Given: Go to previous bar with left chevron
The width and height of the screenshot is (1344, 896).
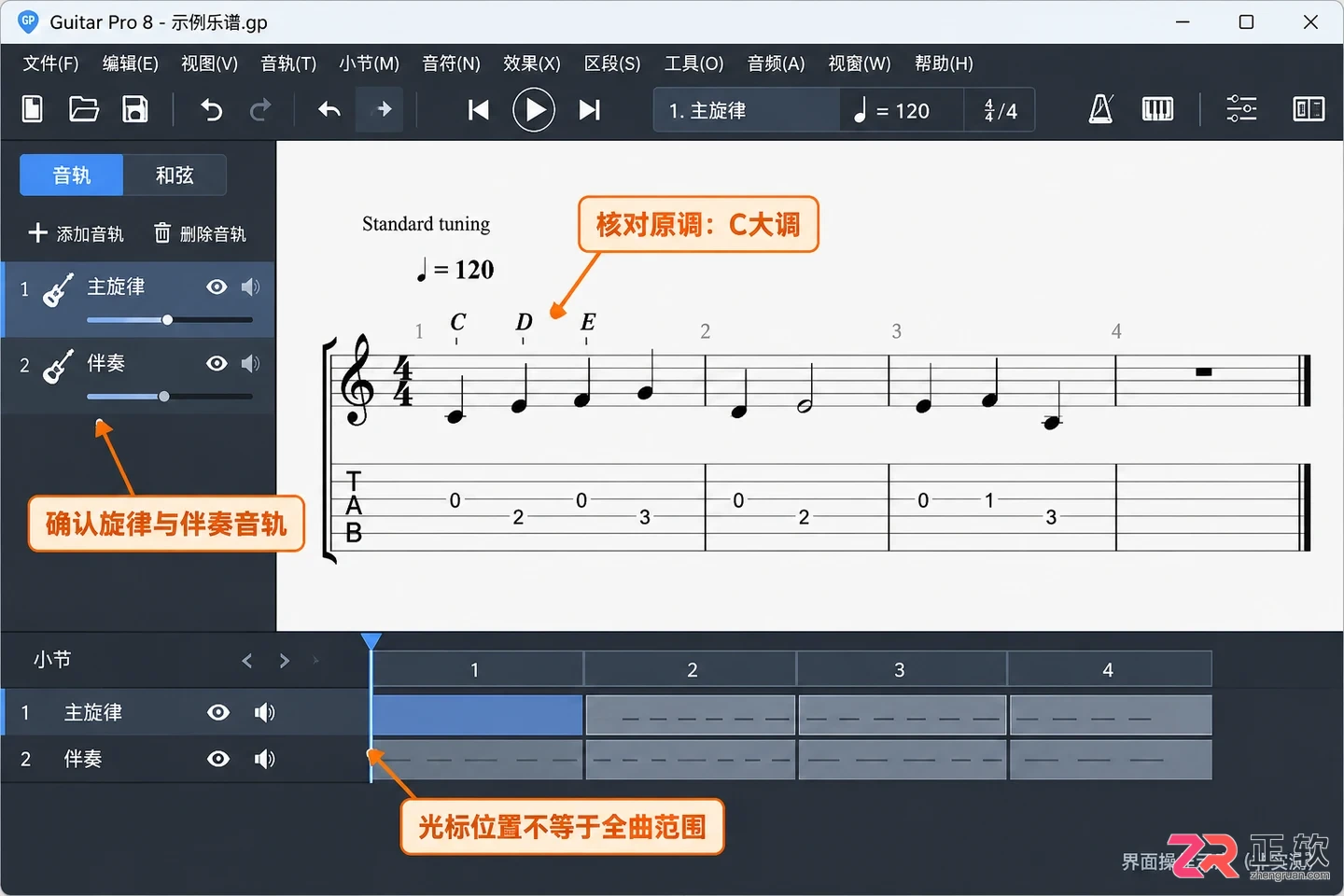Looking at the screenshot, I should pyautogui.click(x=247, y=661).
